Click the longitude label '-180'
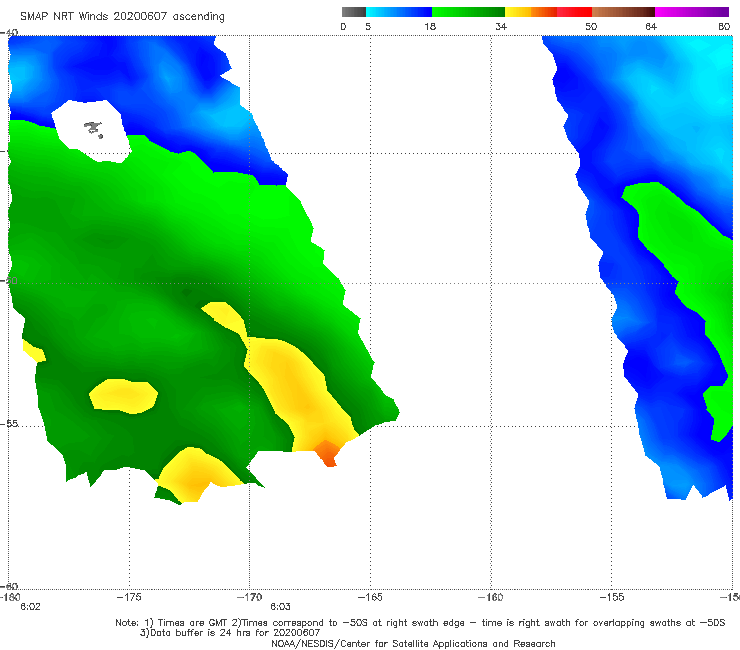740x650 pixels. pos(10,597)
